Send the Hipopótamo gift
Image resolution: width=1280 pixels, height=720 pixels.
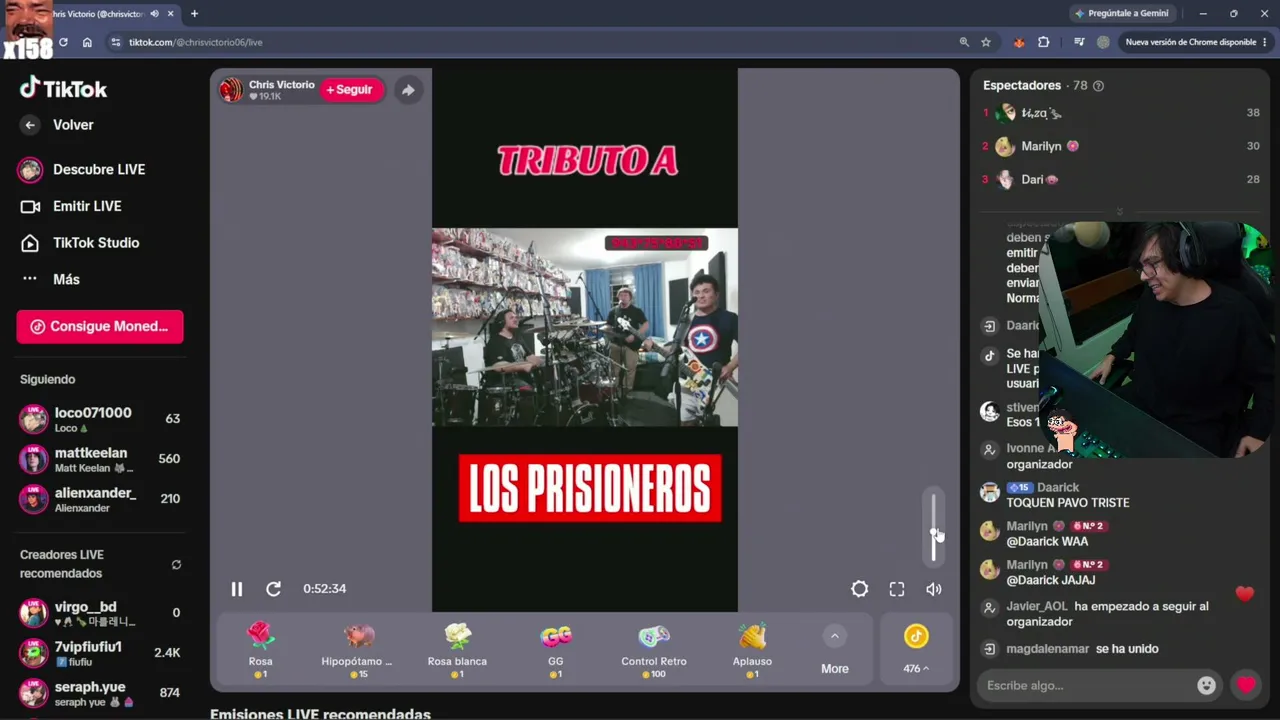coord(358,650)
